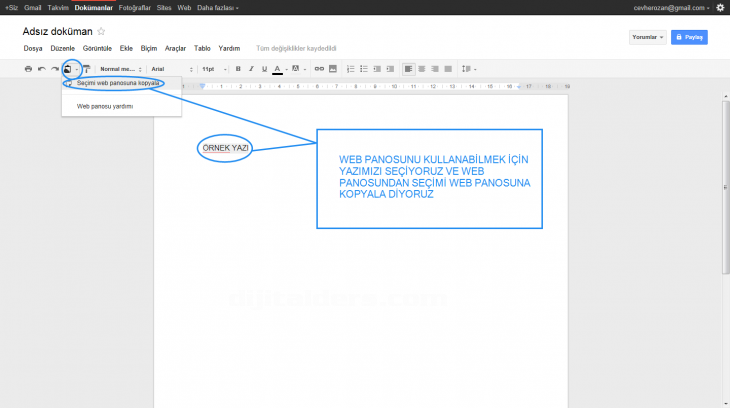Click the redo arrow icon
Viewport: 730px width, 408px height.
point(54,69)
